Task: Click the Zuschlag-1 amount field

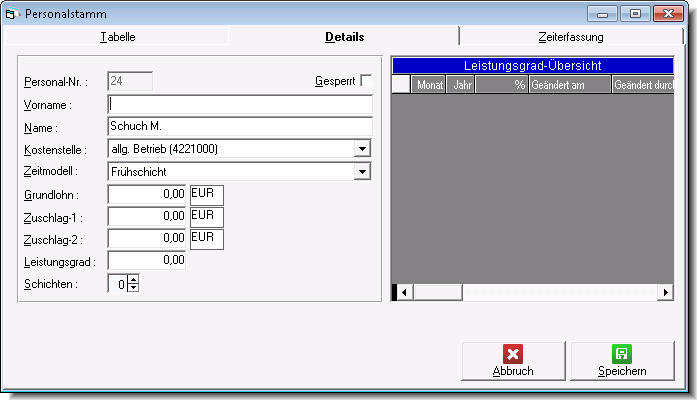Action: coord(147,216)
